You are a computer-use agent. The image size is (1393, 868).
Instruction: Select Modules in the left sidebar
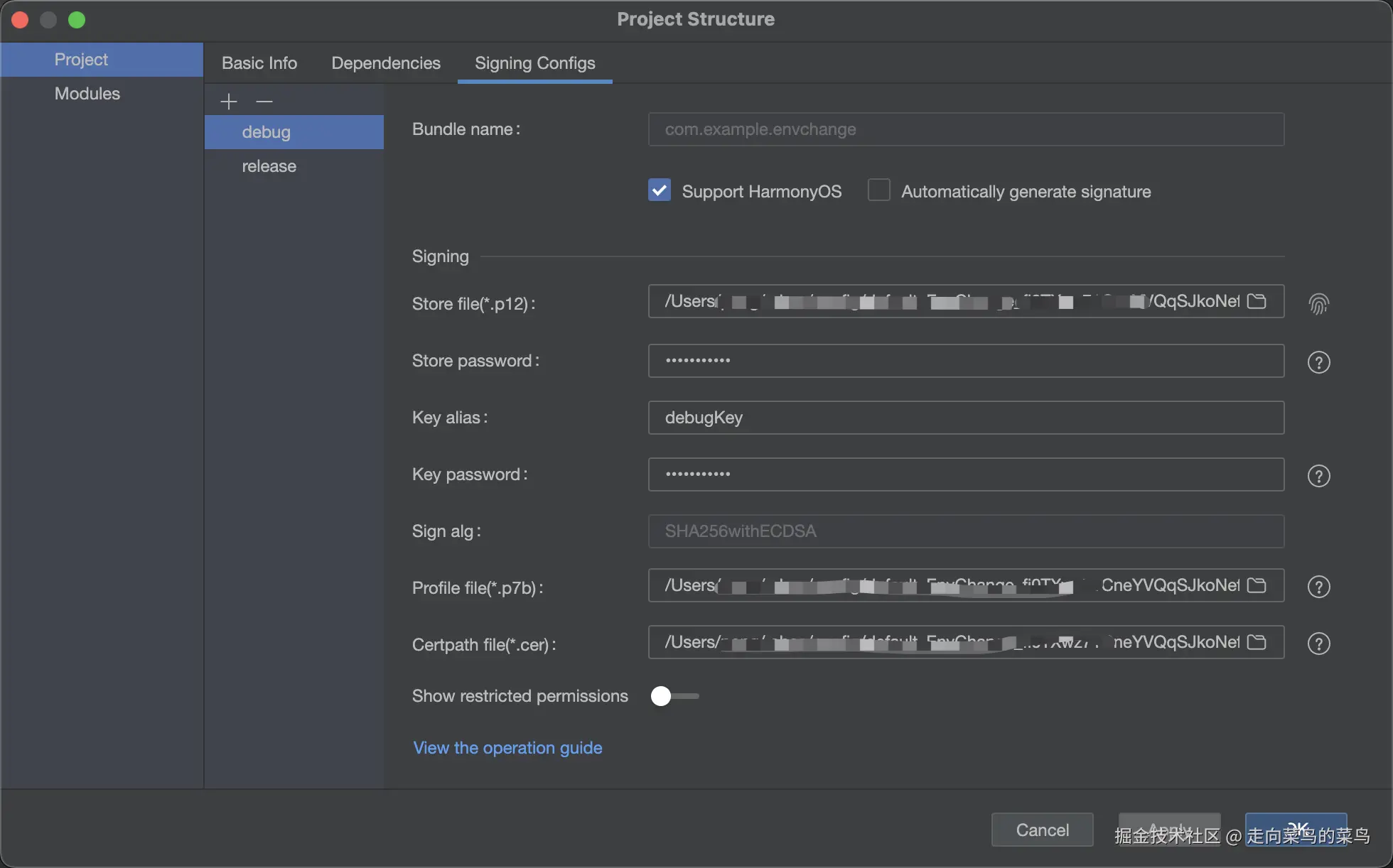pyautogui.click(x=87, y=94)
